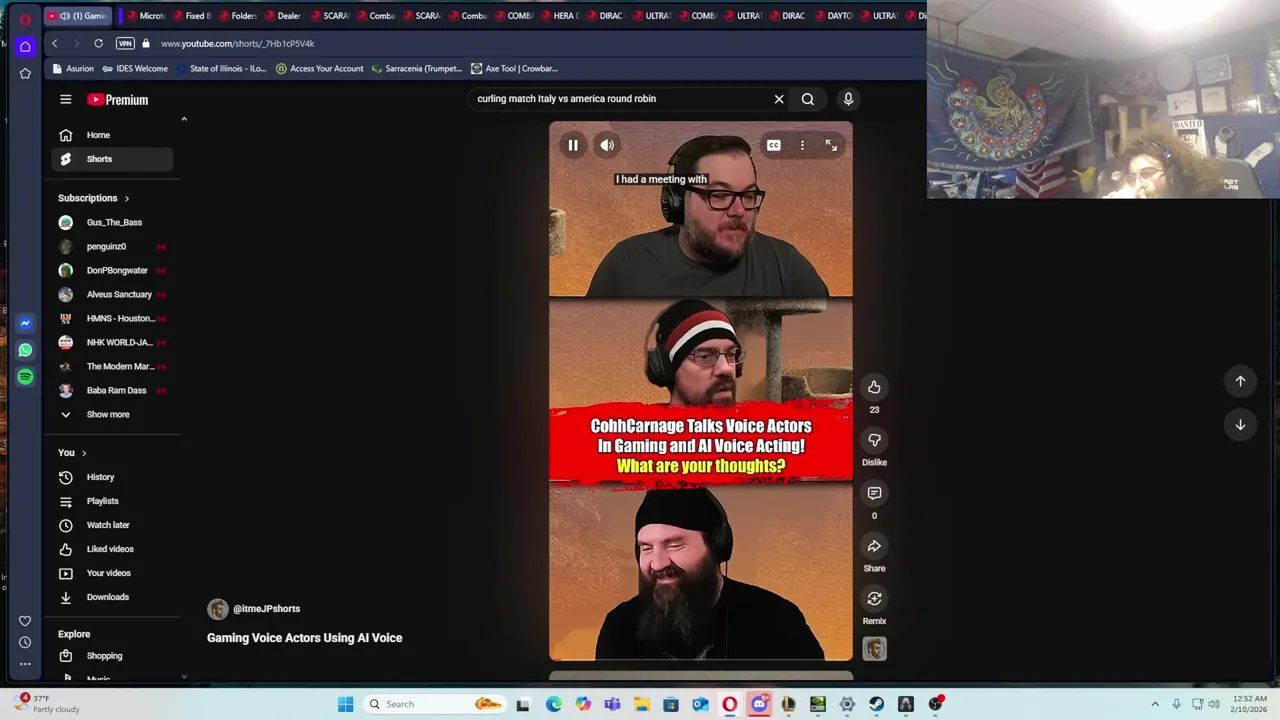Open Baba Ram Dass subscription channel
Image resolution: width=1280 pixels, height=720 pixels.
coord(112,390)
